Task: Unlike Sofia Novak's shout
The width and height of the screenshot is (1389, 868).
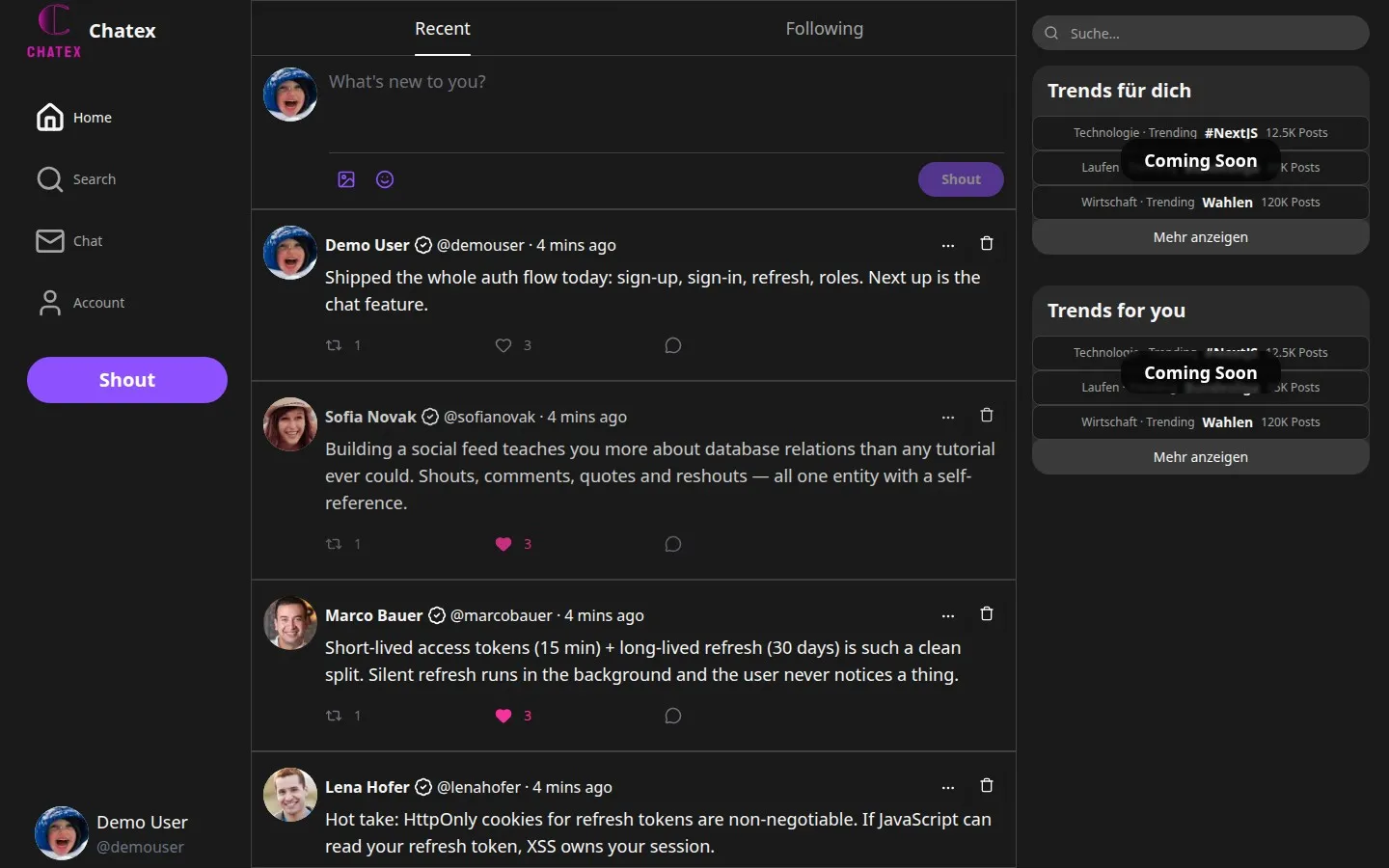Action: (504, 544)
